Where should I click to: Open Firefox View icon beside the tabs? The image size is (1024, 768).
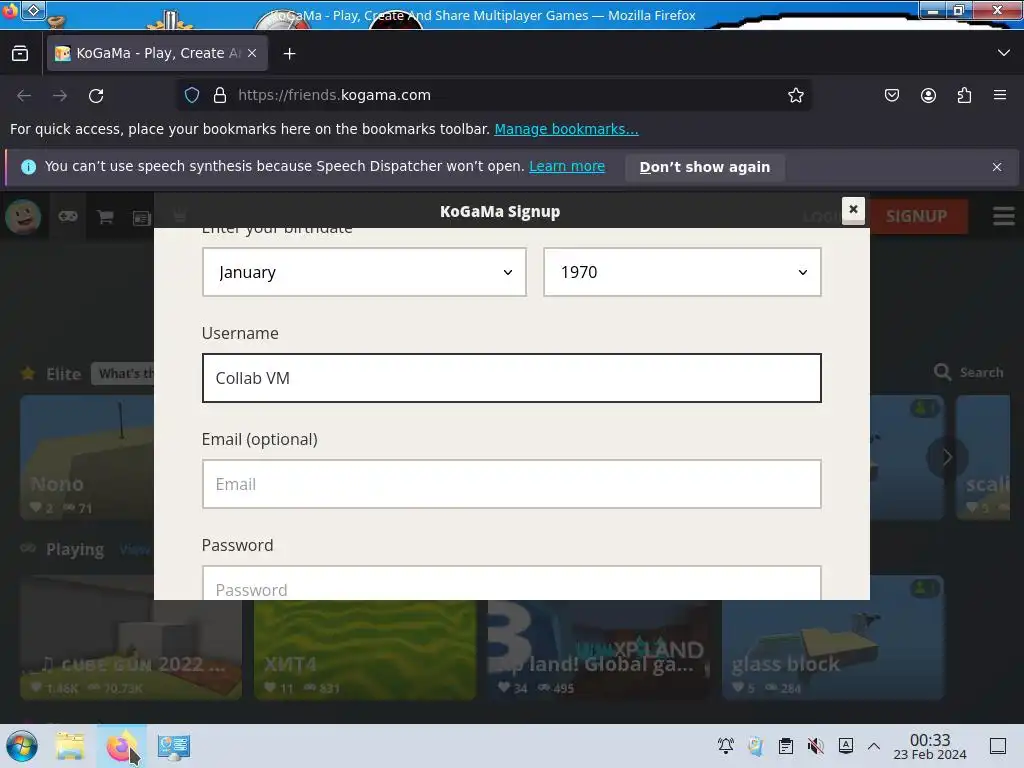pyautogui.click(x=20, y=54)
